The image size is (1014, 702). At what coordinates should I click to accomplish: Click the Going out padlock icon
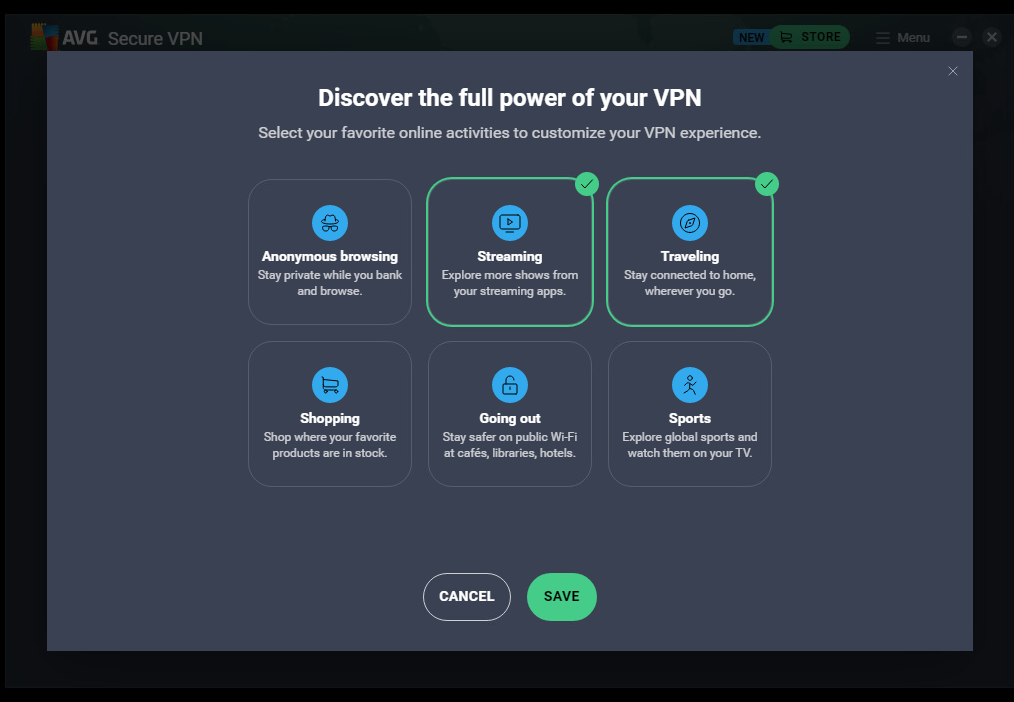[510, 385]
